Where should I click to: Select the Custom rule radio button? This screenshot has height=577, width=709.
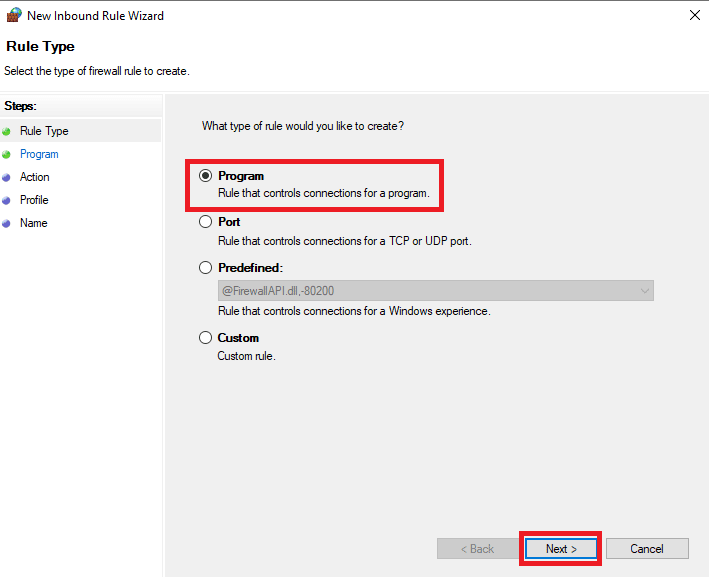(x=205, y=338)
